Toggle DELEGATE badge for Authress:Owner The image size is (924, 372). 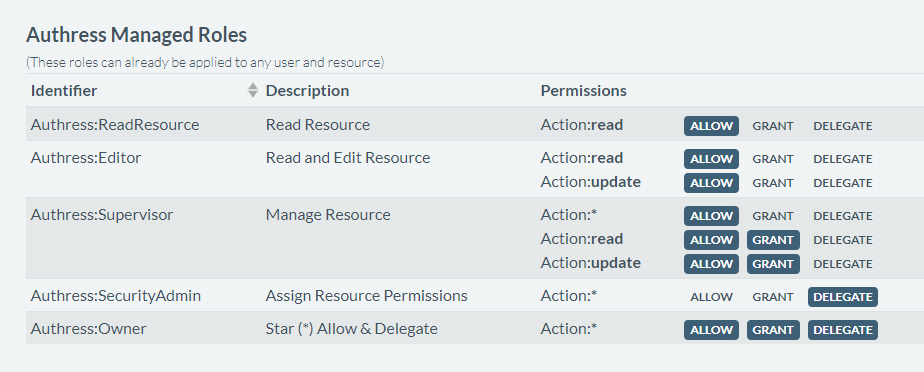point(843,330)
